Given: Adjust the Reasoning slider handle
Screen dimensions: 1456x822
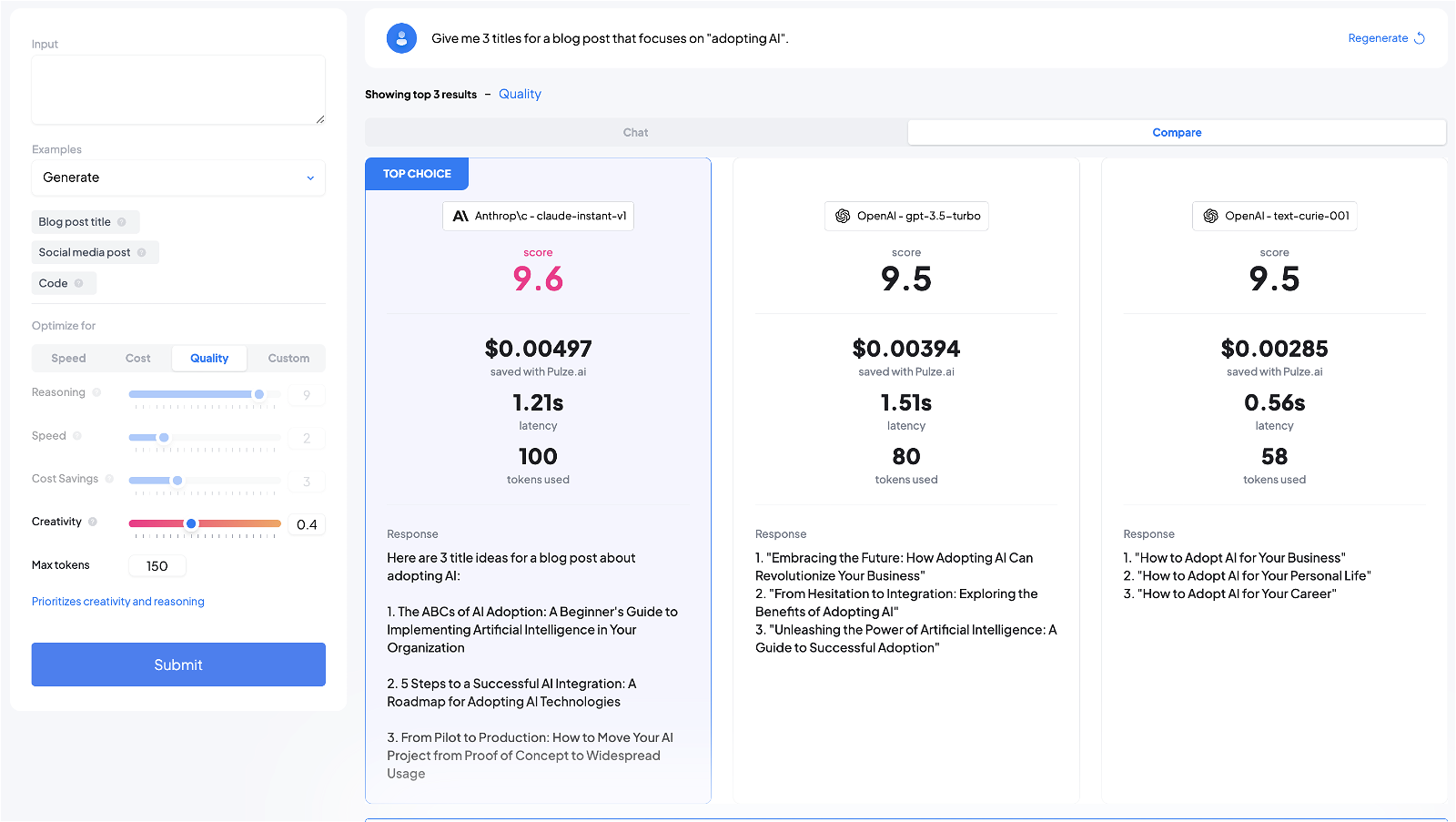Looking at the screenshot, I should (259, 394).
